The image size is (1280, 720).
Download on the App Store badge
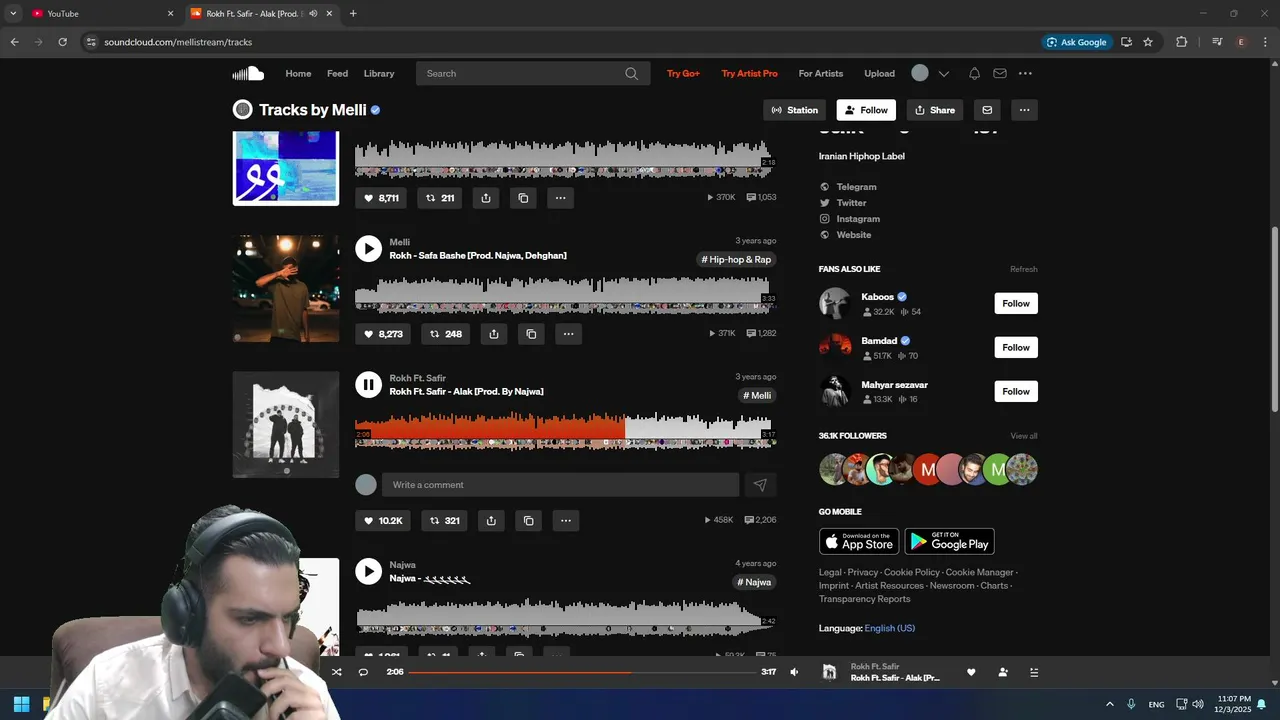(859, 541)
